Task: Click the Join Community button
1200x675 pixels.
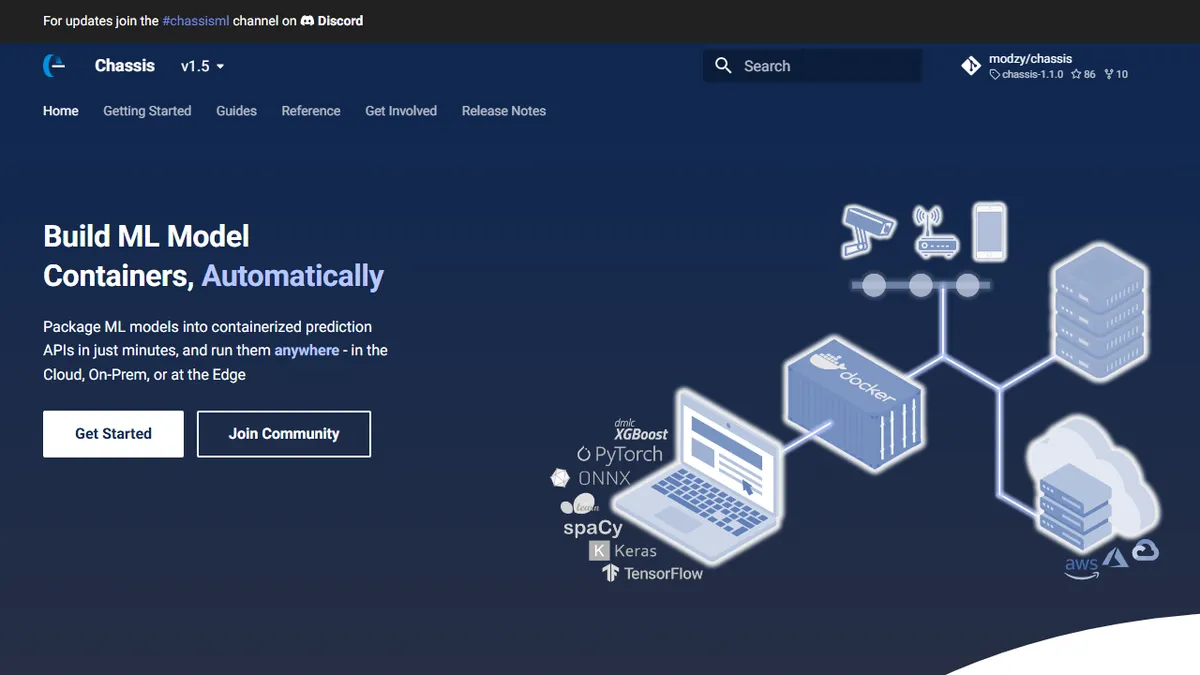Action: coord(284,434)
